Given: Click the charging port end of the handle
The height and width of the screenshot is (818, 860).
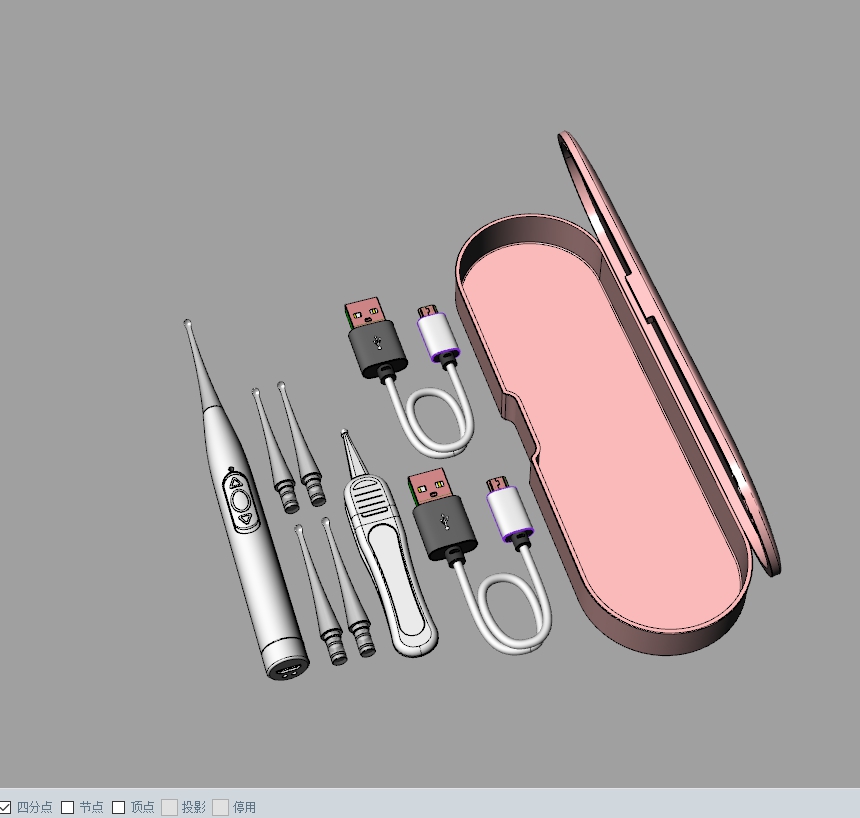Looking at the screenshot, I should click(288, 668).
